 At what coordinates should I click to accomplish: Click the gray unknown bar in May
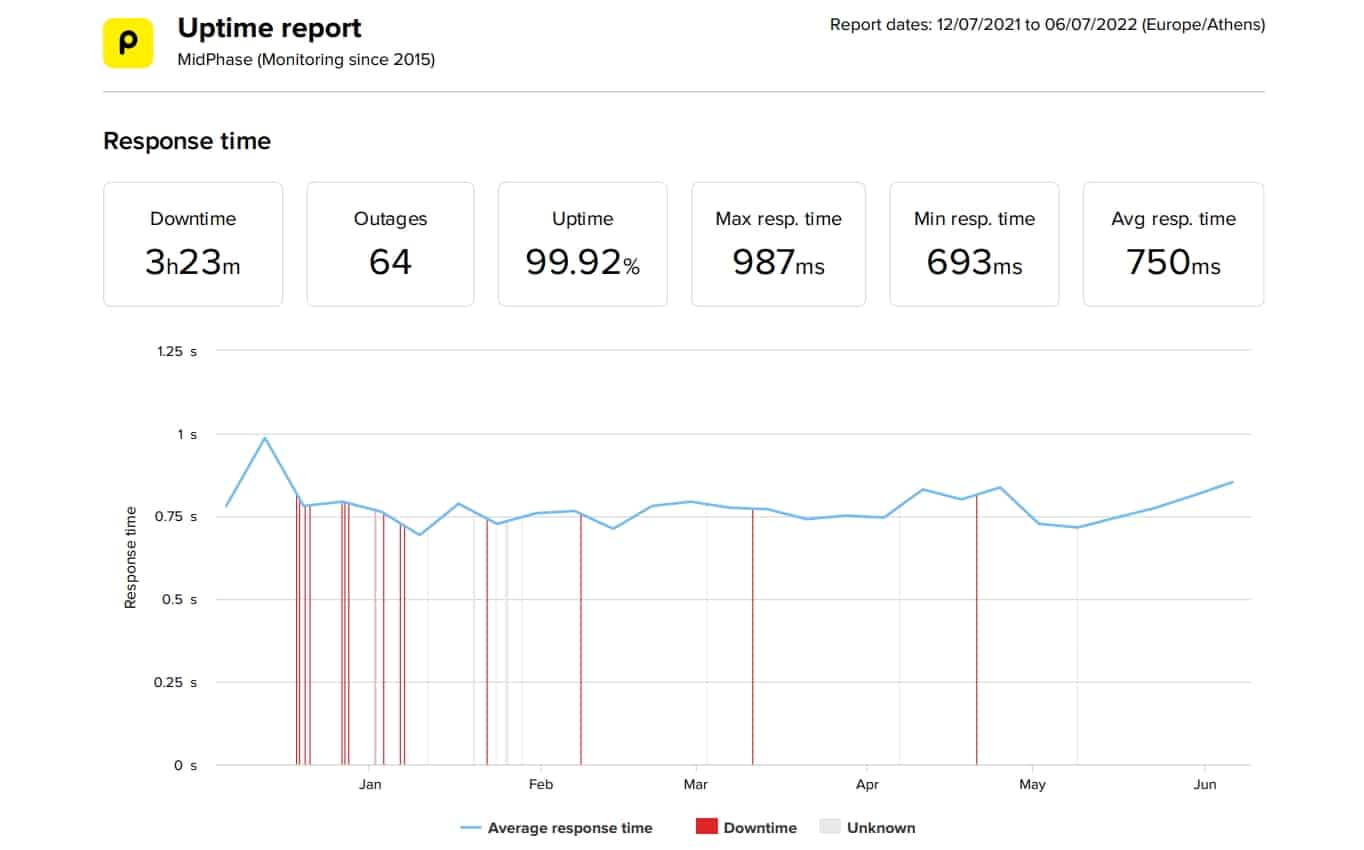[1077, 646]
